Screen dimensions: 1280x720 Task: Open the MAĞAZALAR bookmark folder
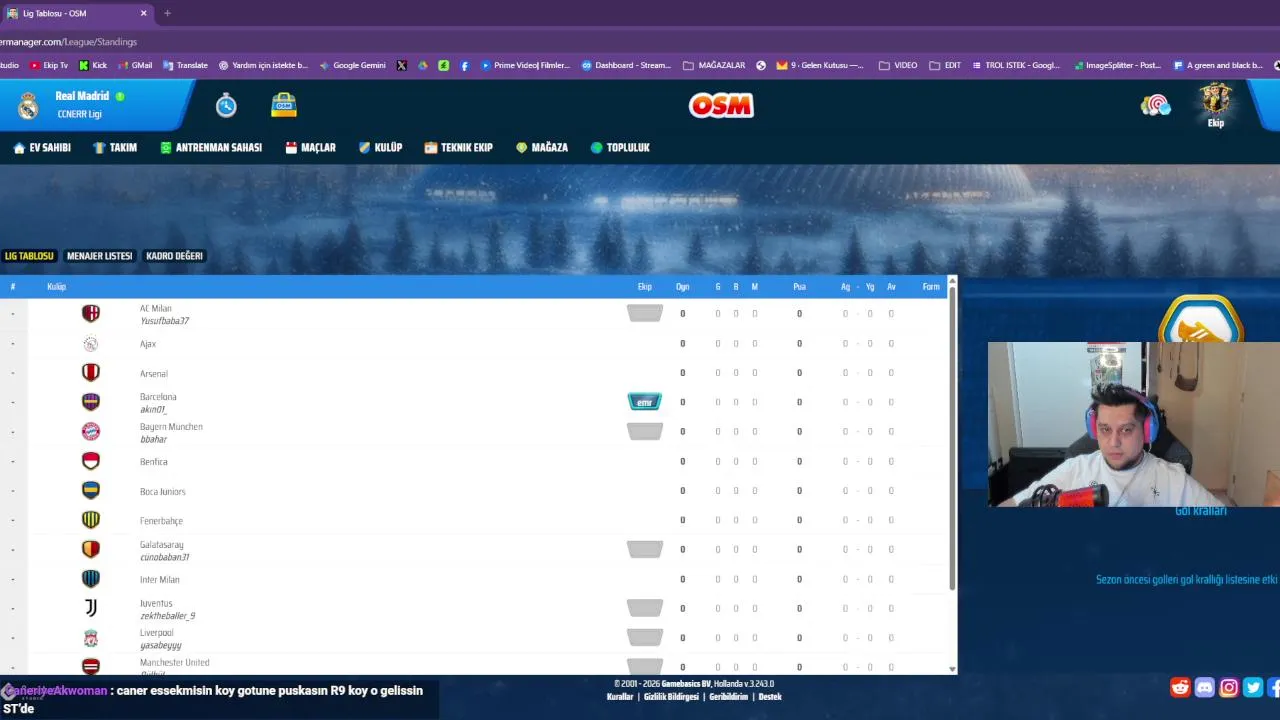click(x=714, y=65)
